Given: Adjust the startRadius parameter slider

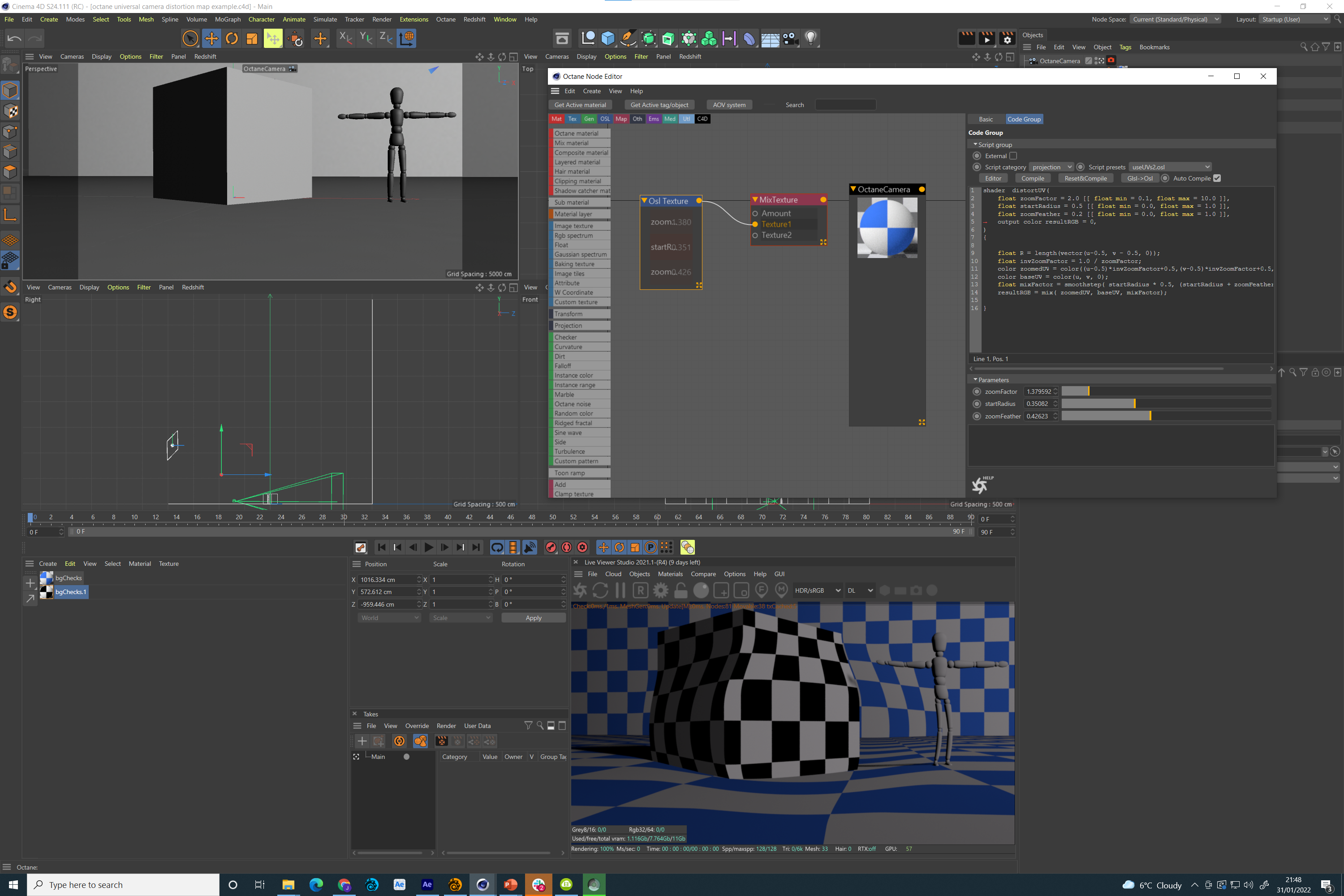Looking at the screenshot, I should (x=1134, y=404).
